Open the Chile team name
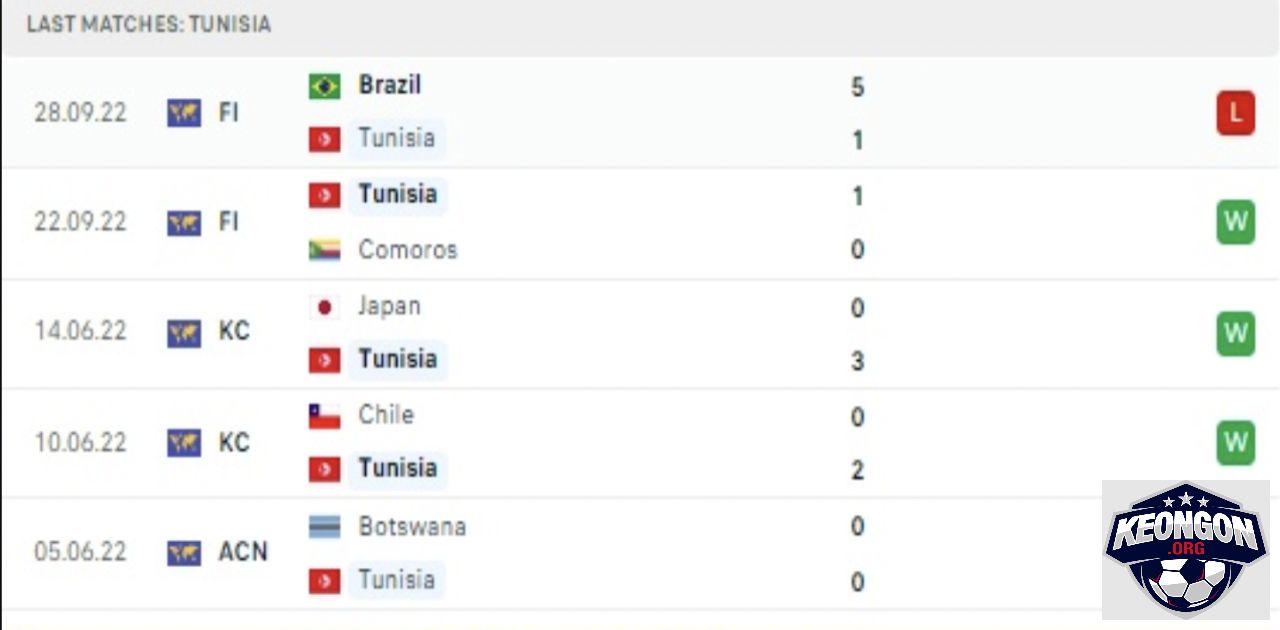 (386, 415)
